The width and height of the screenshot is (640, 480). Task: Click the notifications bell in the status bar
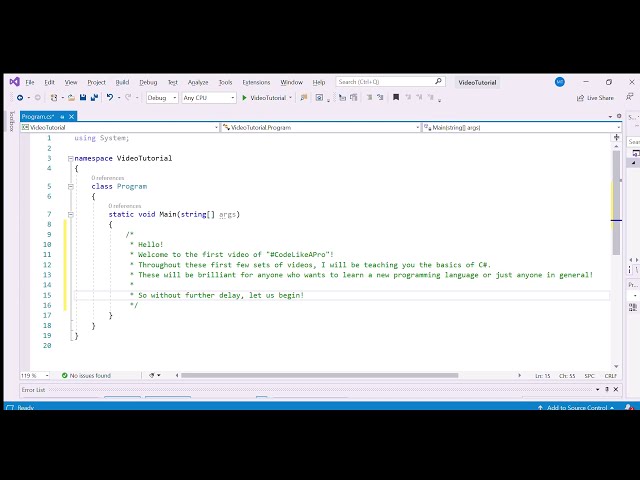[629, 407]
